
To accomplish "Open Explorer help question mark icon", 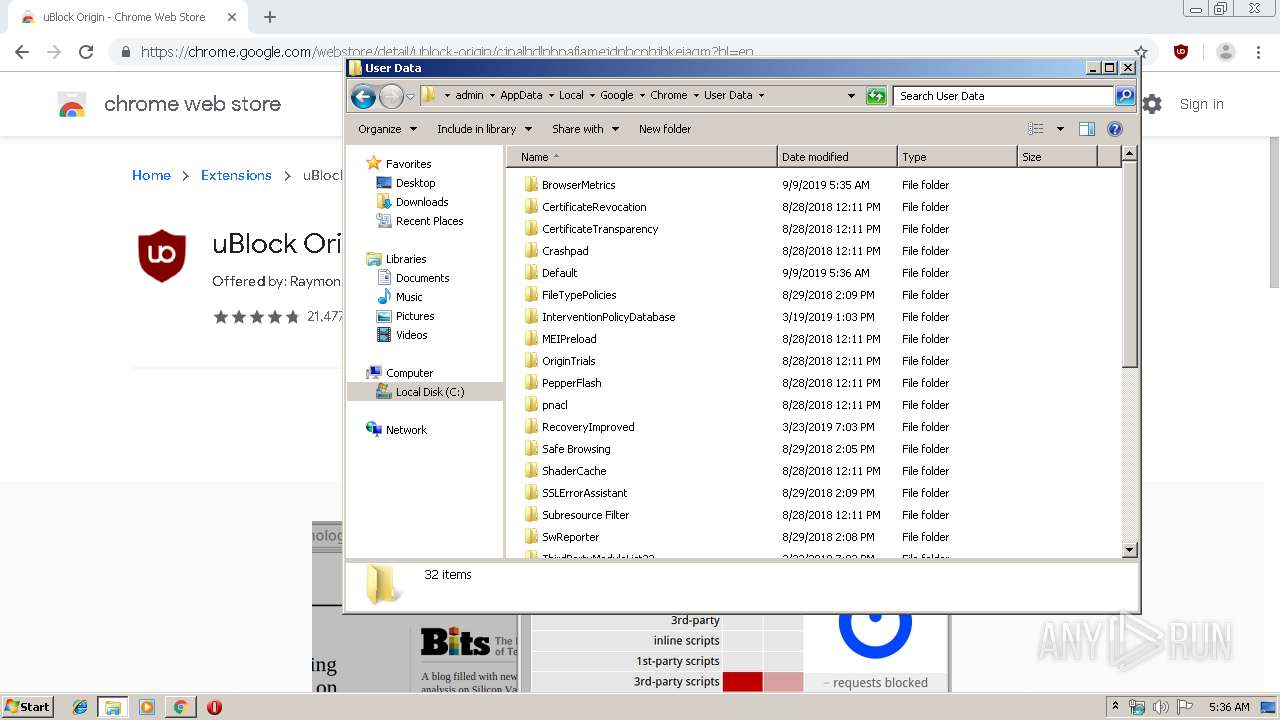I will point(1115,129).
